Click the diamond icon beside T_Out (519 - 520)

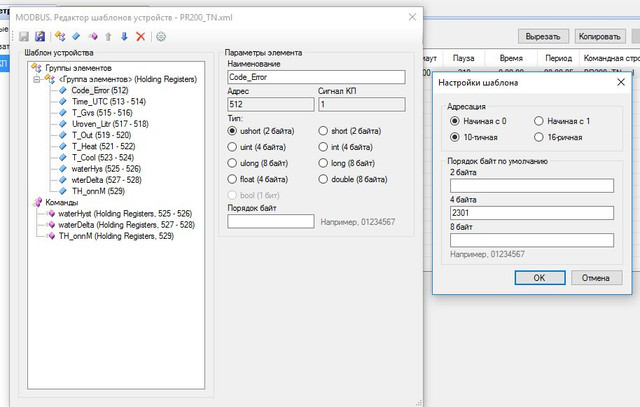click(63, 135)
